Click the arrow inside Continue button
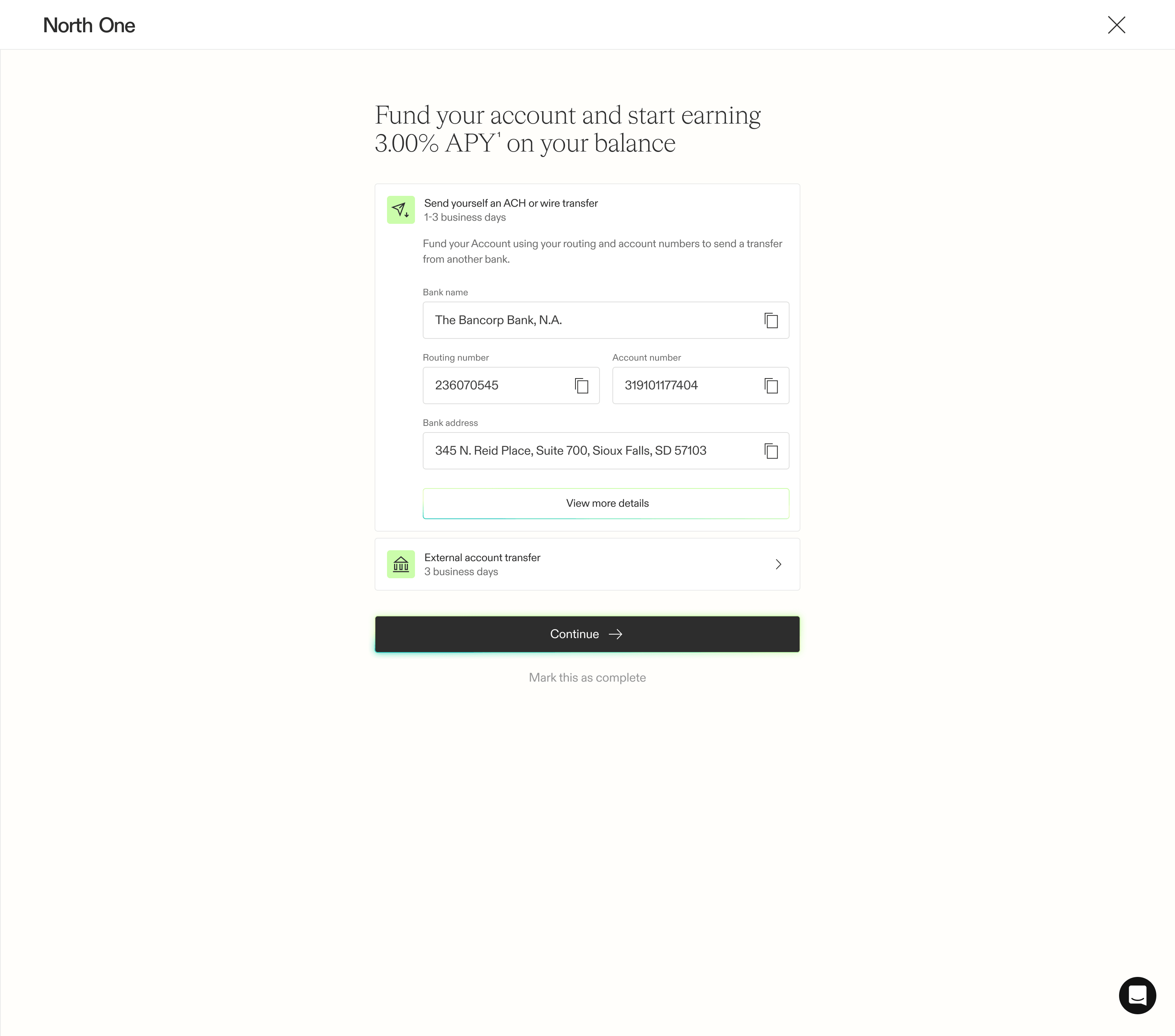 pyautogui.click(x=615, y=634)
